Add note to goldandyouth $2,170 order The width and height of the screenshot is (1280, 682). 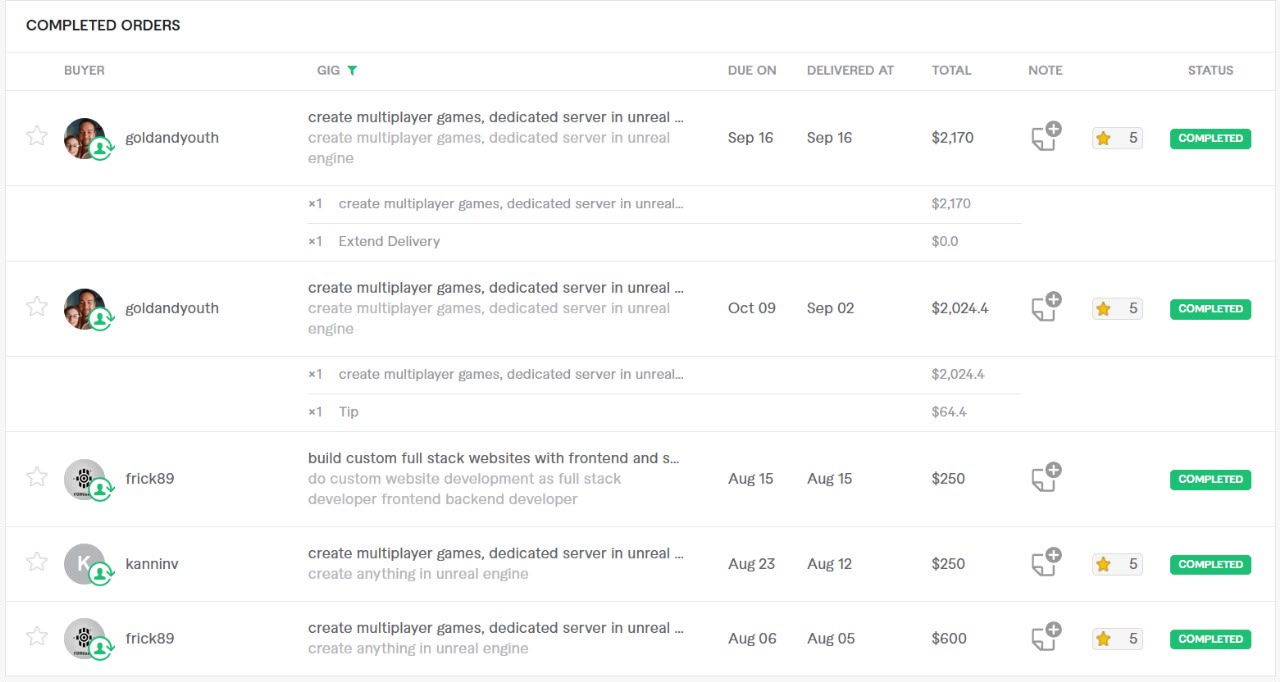click(x=1046, y=137)
